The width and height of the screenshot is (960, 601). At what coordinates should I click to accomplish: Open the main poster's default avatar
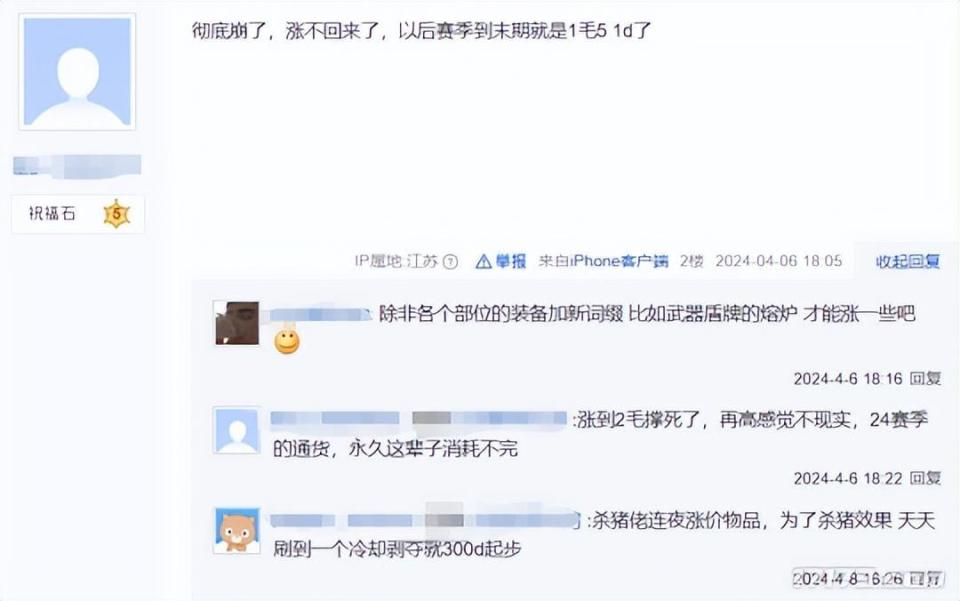tap(77, 72)
